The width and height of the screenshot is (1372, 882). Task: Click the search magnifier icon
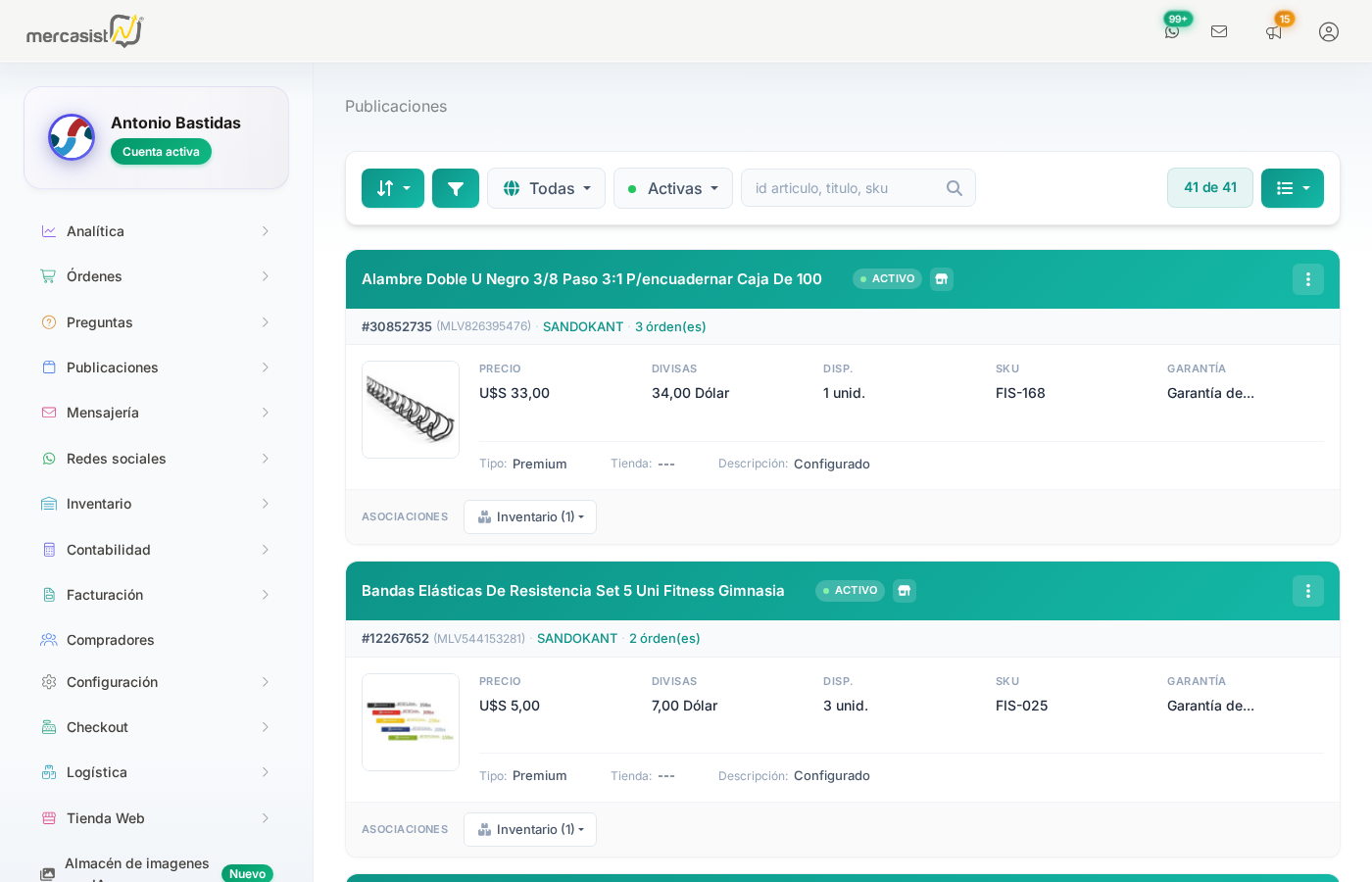955,188
